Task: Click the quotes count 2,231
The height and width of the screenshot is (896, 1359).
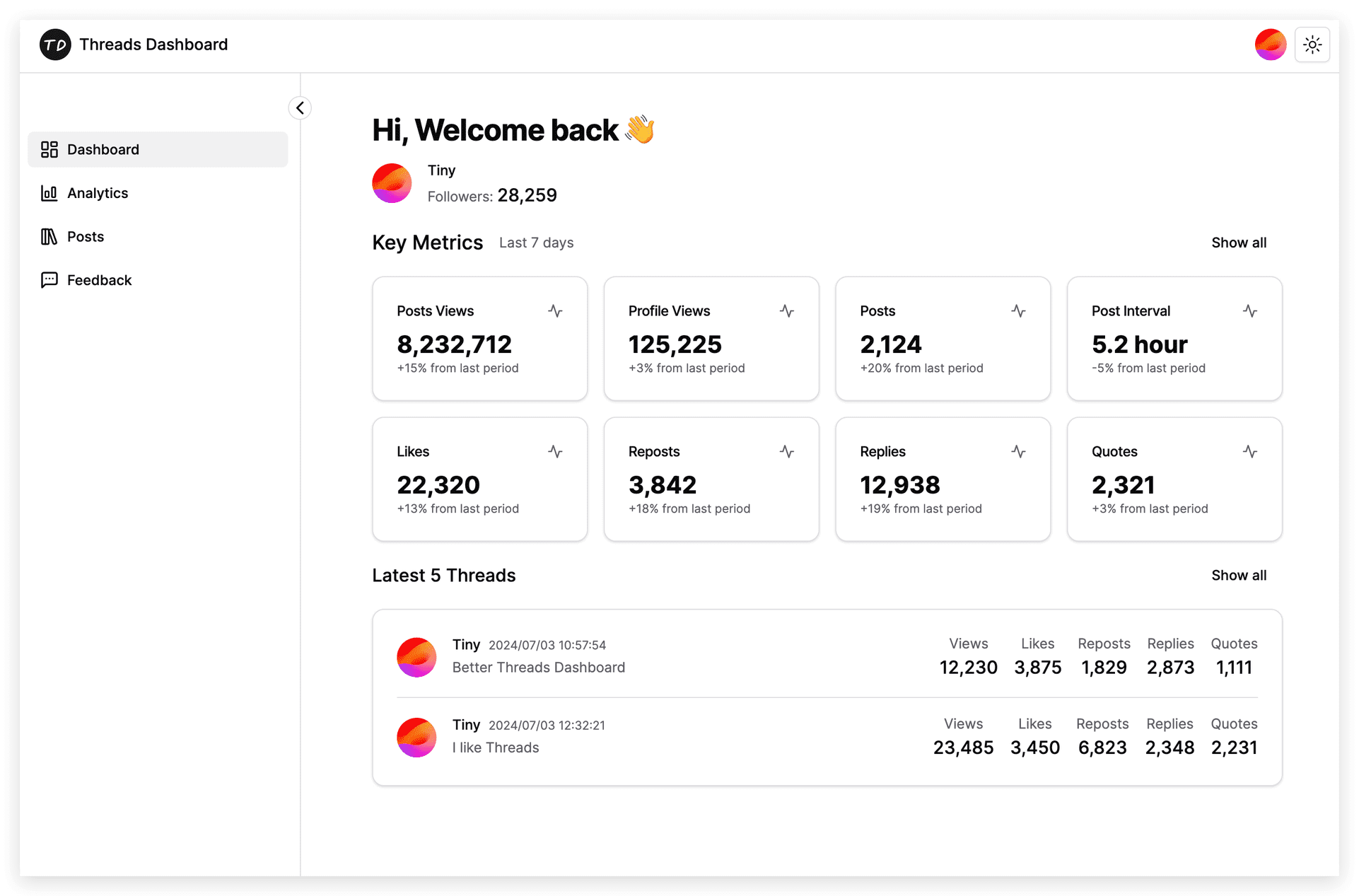Action: click(1234, 747)
